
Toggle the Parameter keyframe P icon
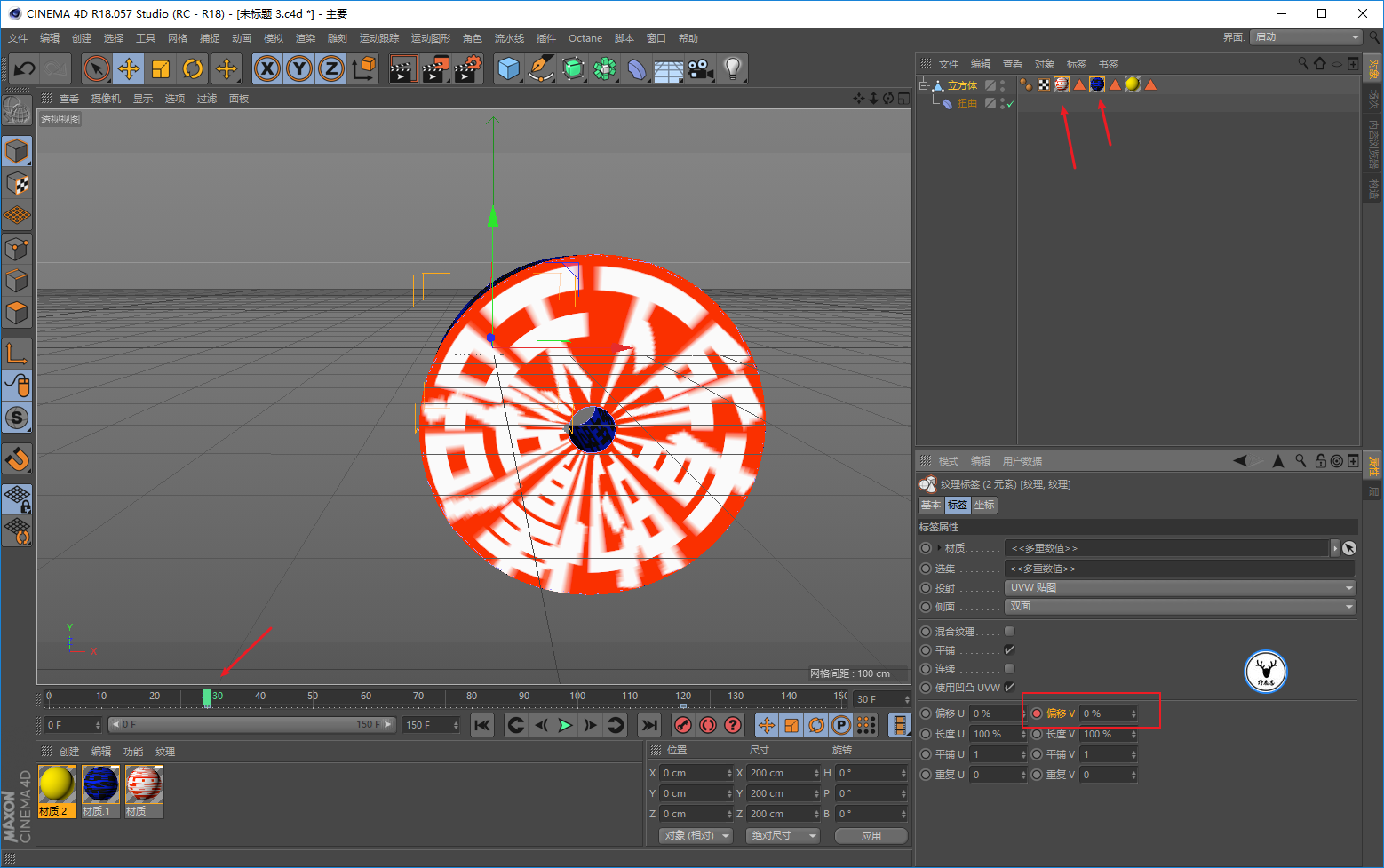[x=841, y=725]
